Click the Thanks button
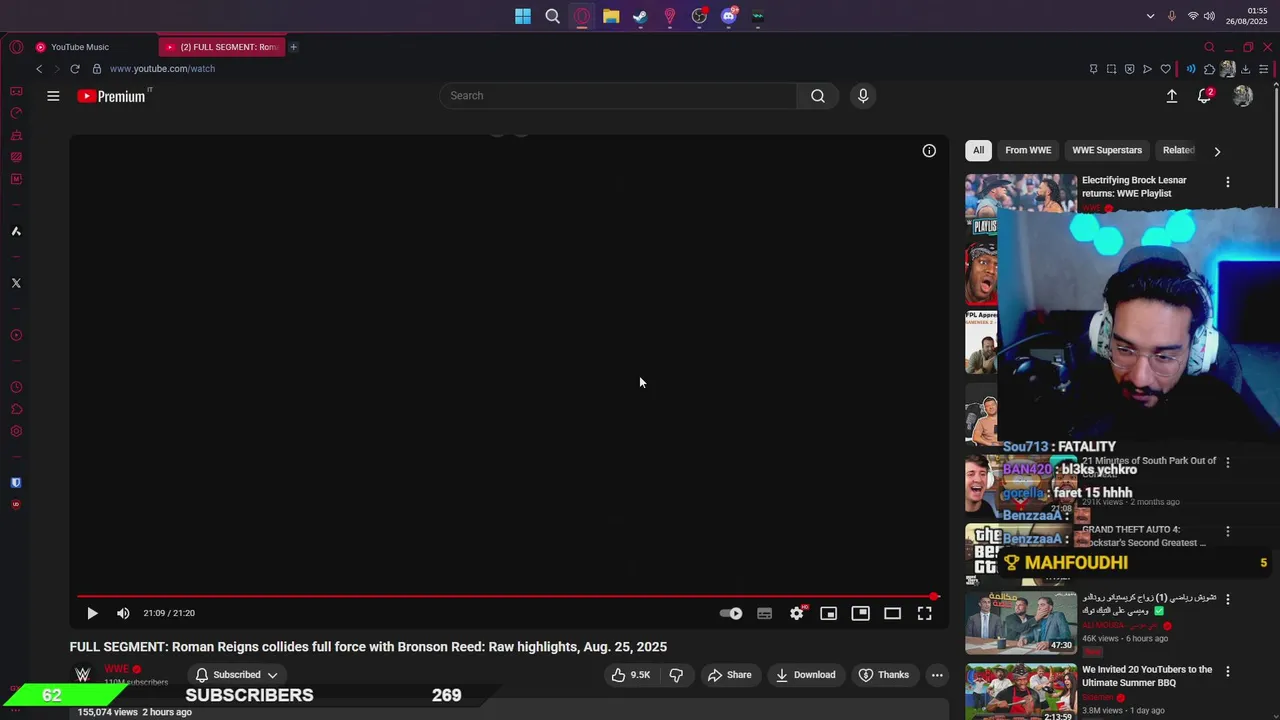Viewport: 1280px width, 720px height. [x=884, y=675]
